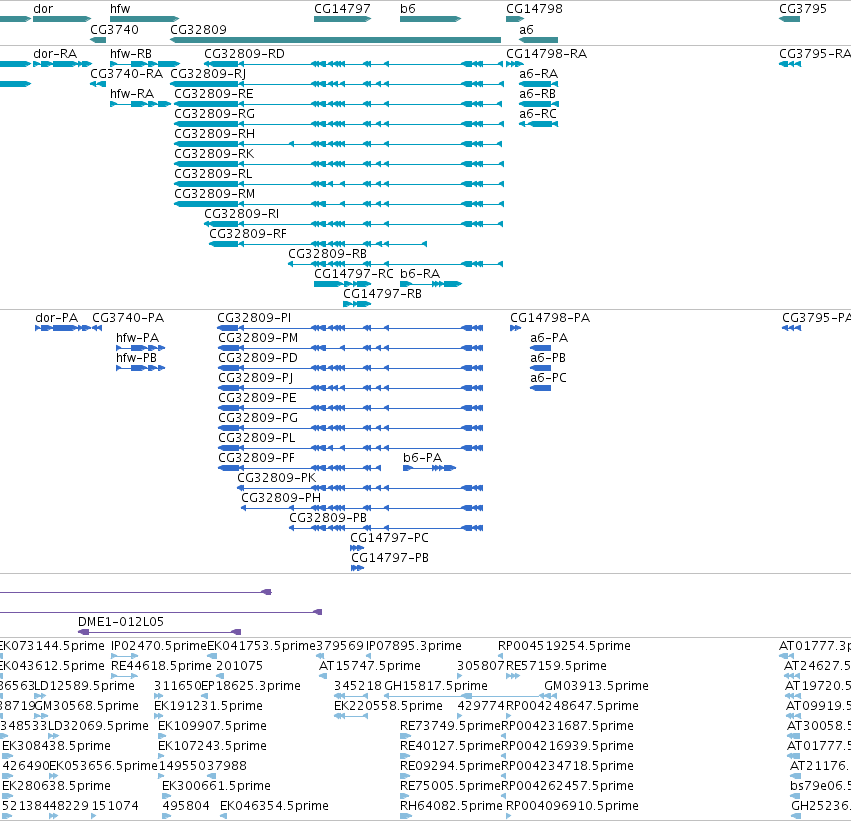Click the hfw gene label
The width and height of the screenshot is (851, 821).
[x=120, y=9]
